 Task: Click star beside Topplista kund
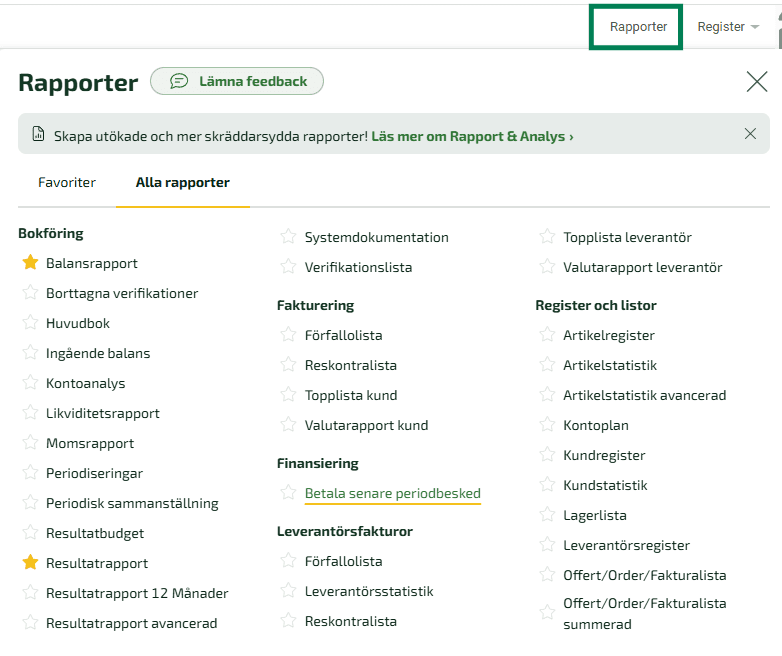(288, 395)
